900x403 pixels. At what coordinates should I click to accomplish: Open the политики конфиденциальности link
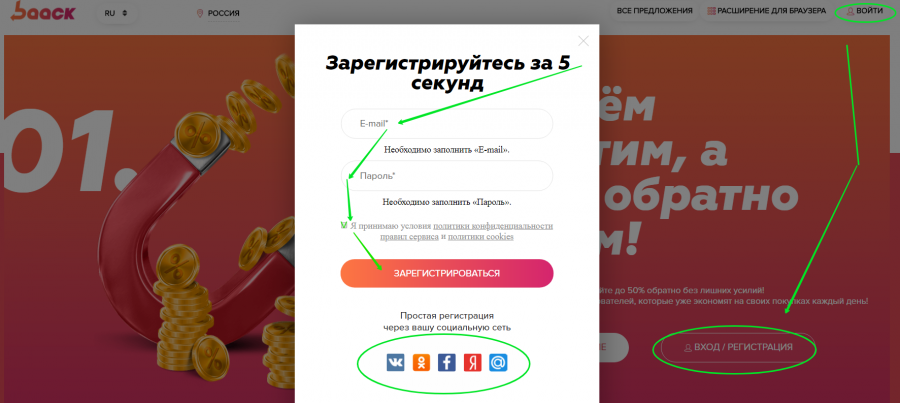point(493,226)
